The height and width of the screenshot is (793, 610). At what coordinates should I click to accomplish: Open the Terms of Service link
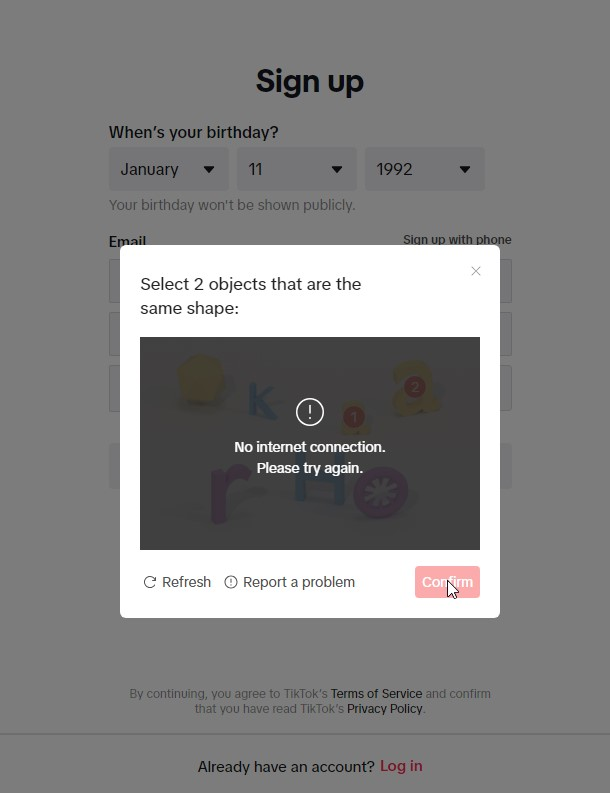376,694
